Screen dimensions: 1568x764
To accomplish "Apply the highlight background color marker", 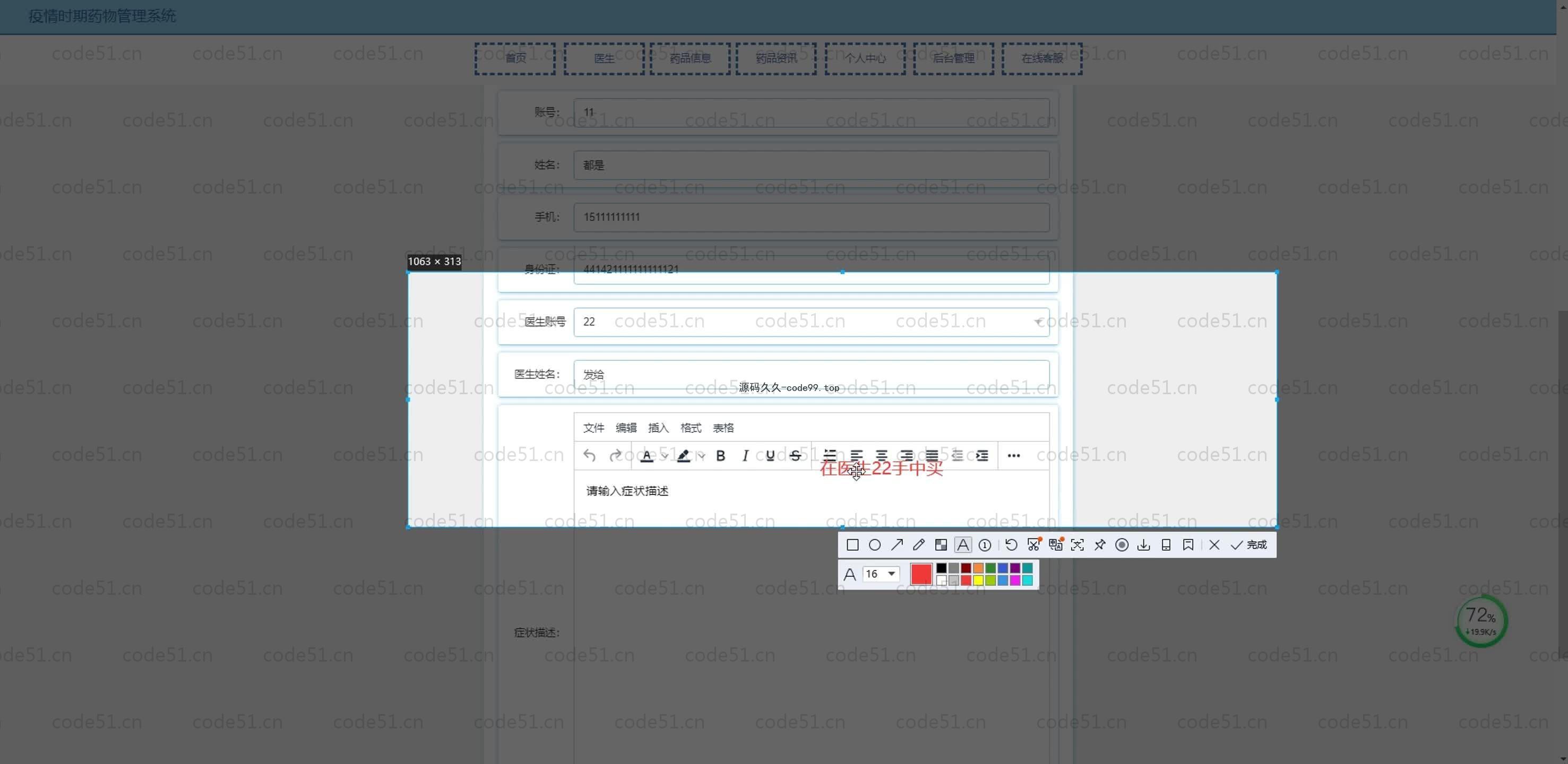I will 684,456.
